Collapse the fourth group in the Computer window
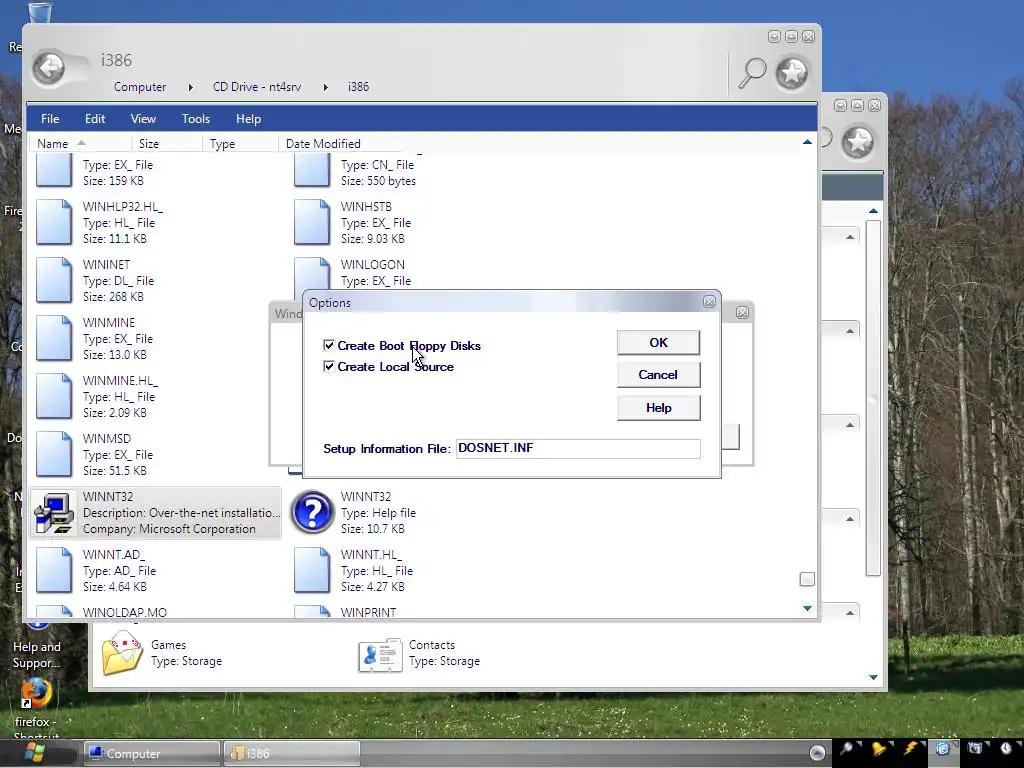1024x768 pixels. pos(850,519)
